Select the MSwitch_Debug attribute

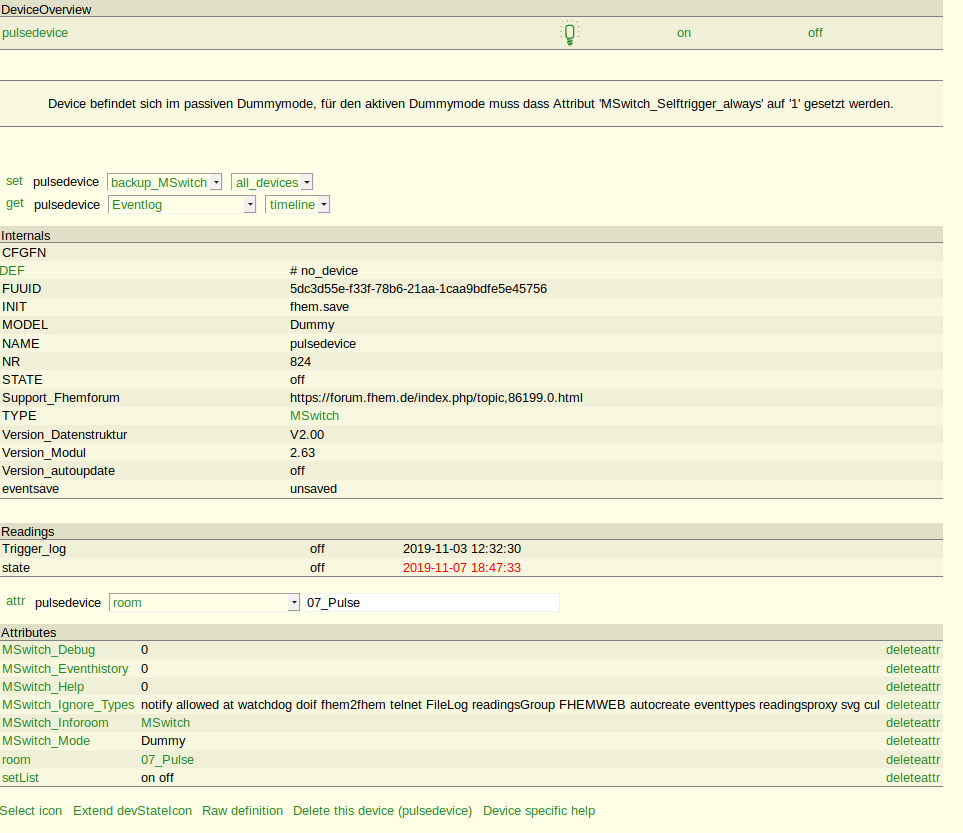49,650
